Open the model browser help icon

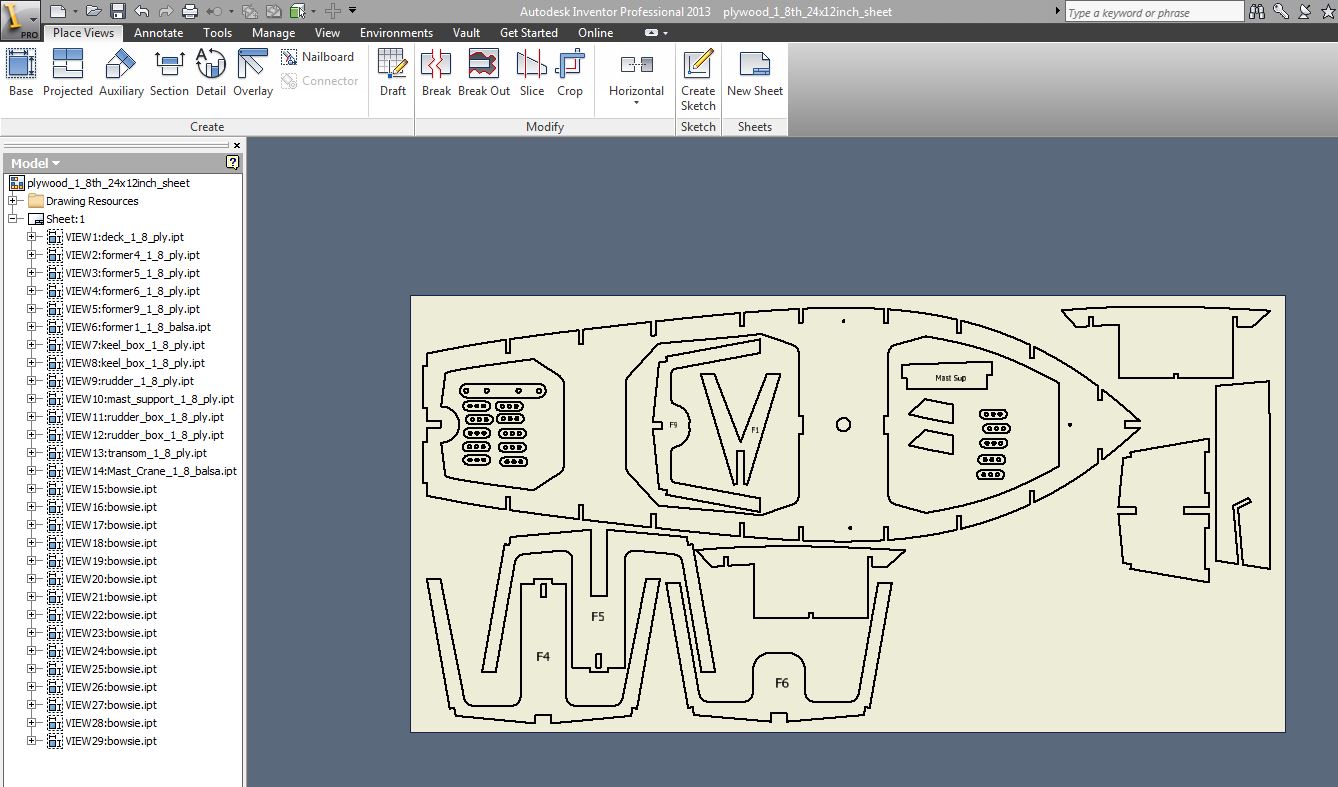pos(232,162)
